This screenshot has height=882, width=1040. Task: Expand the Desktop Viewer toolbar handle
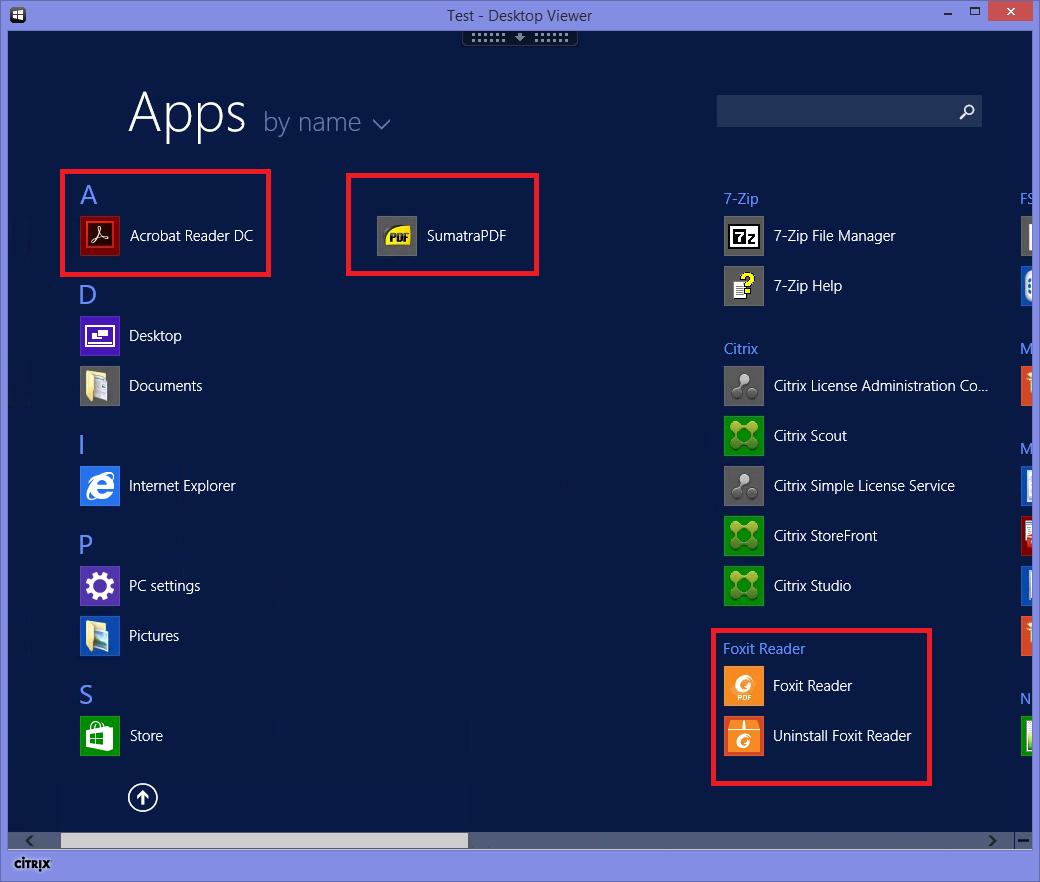(x=520, y=38)
